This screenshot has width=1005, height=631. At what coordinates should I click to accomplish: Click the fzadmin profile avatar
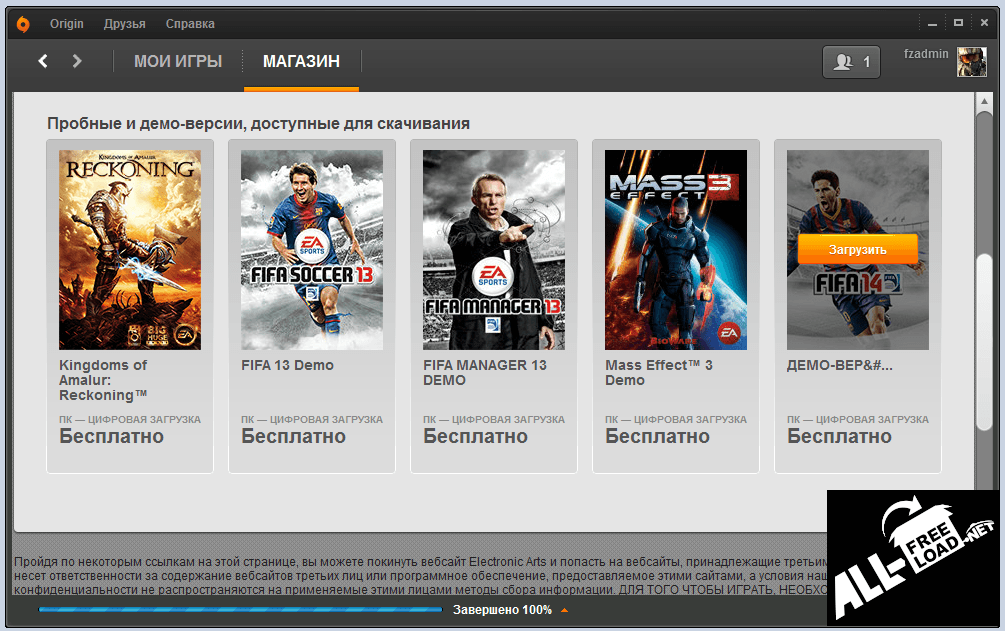point(972,62)
